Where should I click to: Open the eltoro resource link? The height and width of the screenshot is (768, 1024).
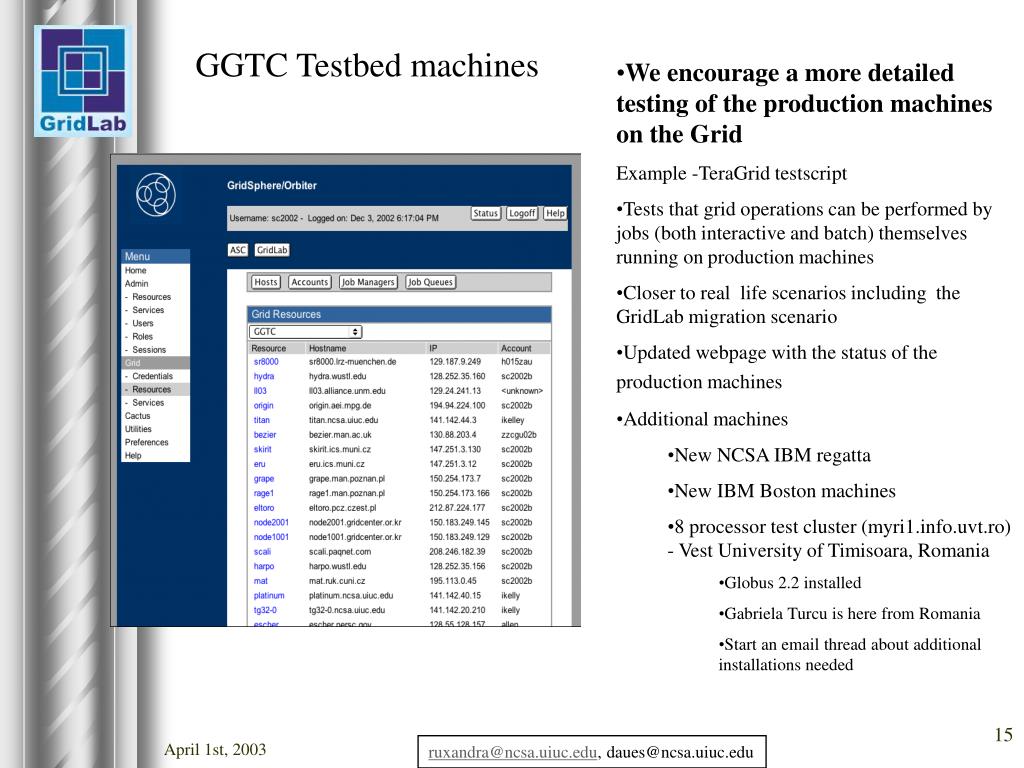[264, 508]
